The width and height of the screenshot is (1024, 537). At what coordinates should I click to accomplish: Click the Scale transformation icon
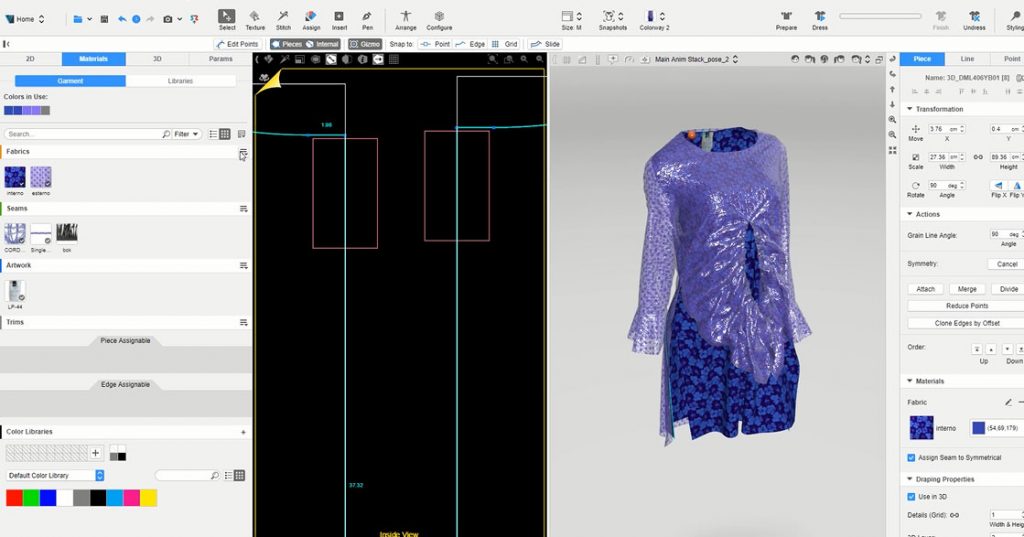pyautogui.click(x=916, y=157)
